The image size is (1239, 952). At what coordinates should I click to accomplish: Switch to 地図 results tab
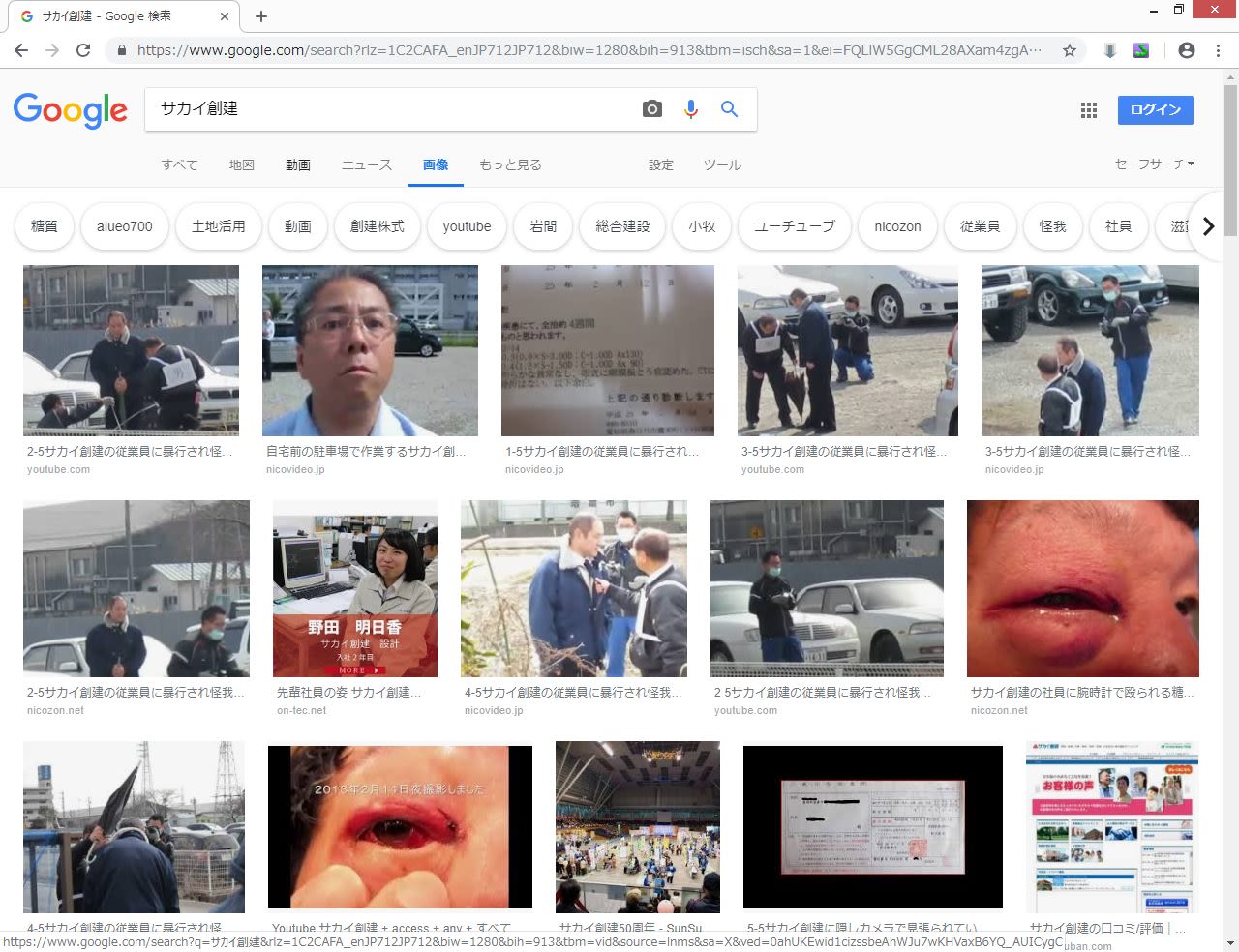[242, 165]
